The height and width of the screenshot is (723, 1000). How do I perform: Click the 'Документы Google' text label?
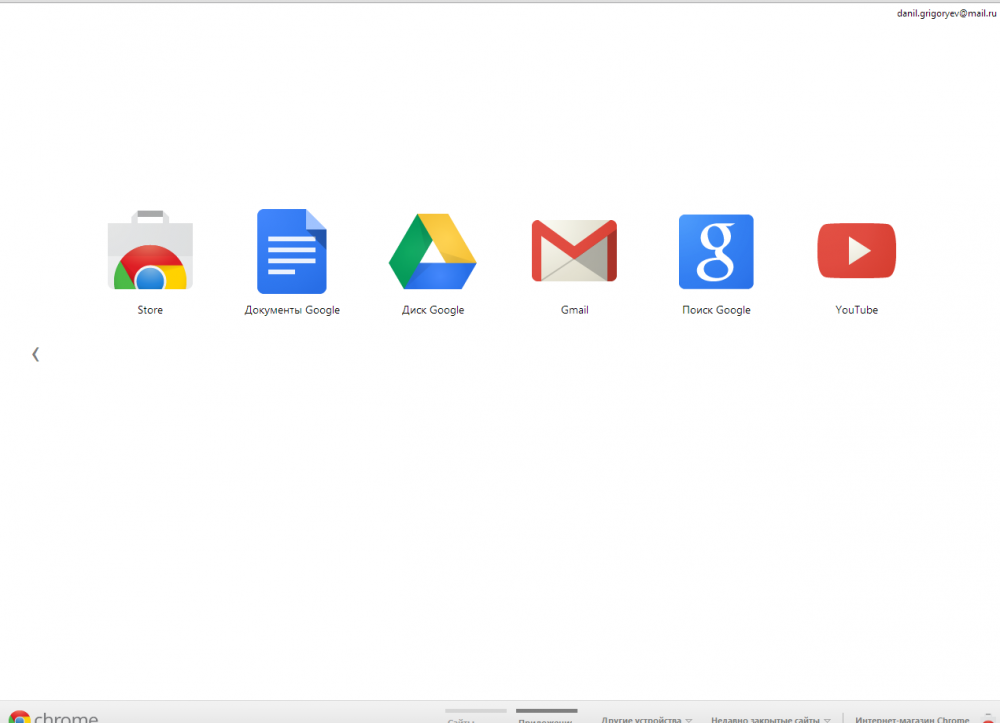[x=292, y=310]
